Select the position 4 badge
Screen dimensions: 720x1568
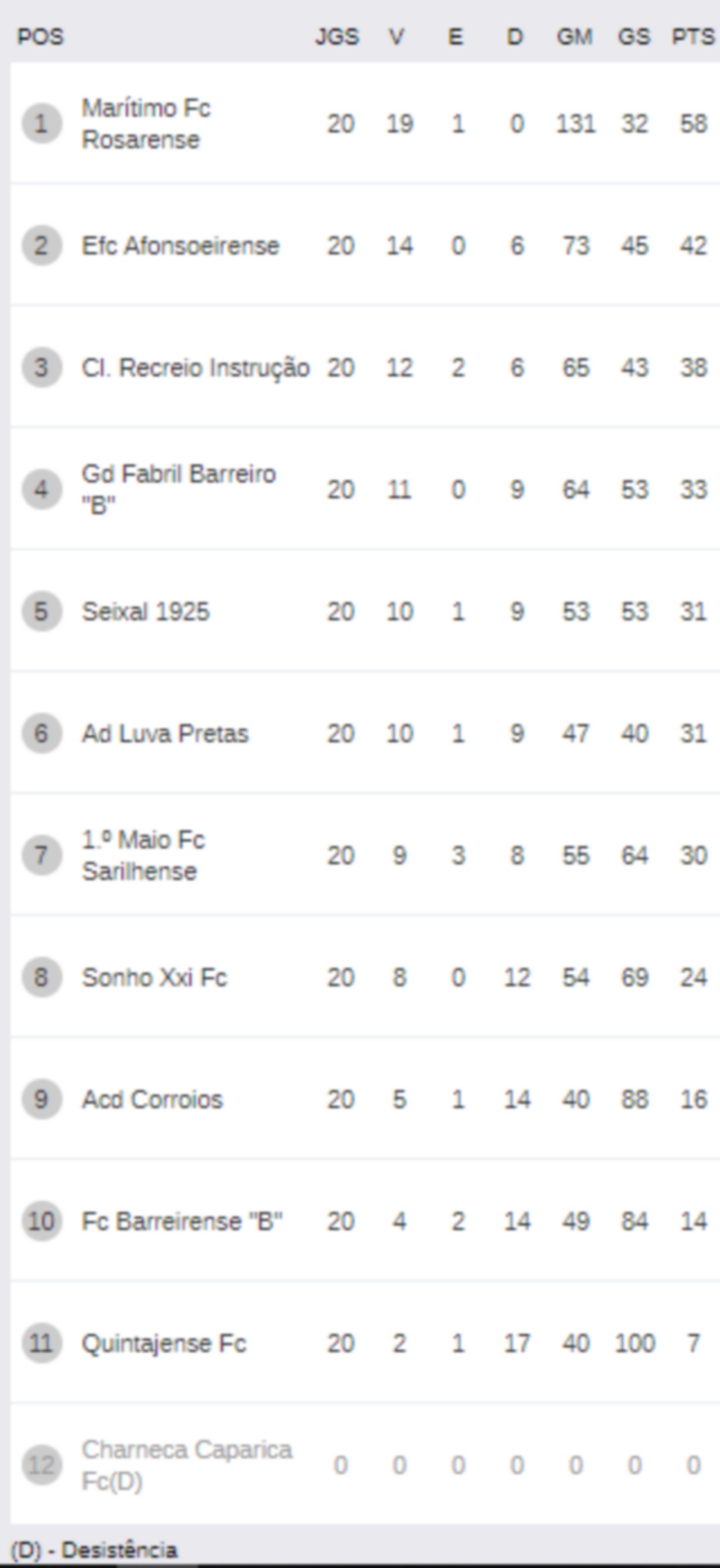tap(42, 489)
